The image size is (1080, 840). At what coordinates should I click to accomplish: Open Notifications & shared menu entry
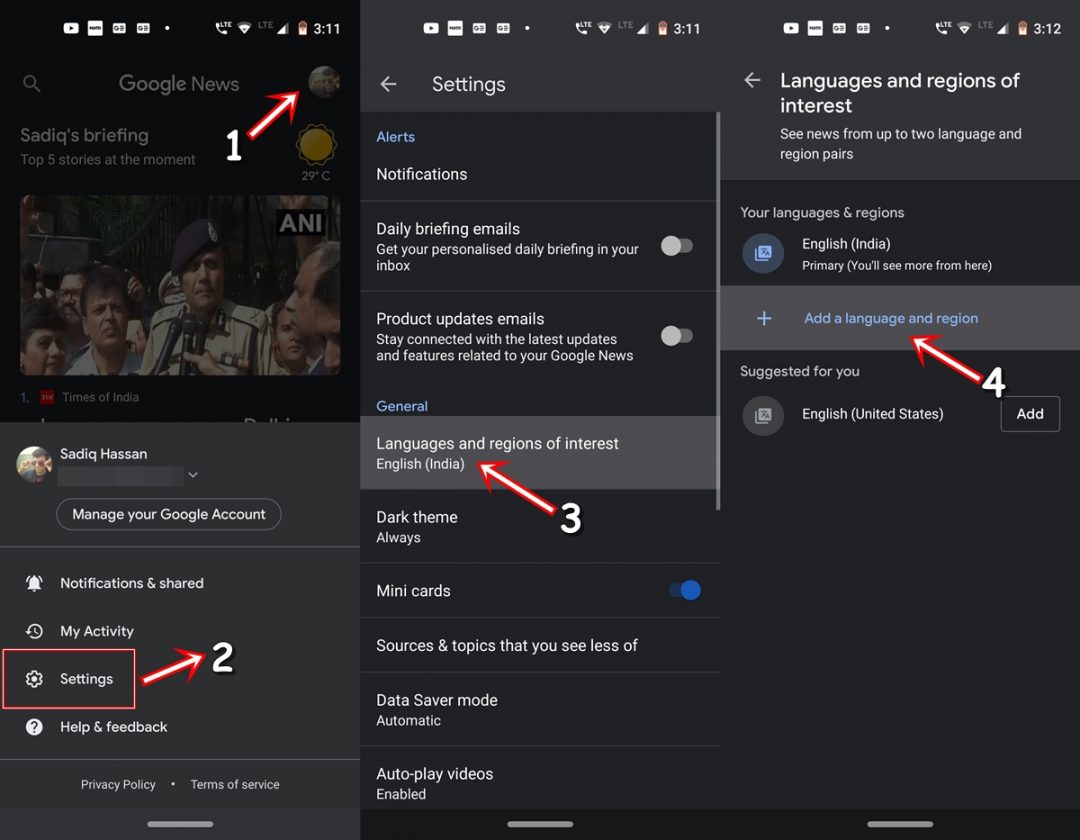180,583
